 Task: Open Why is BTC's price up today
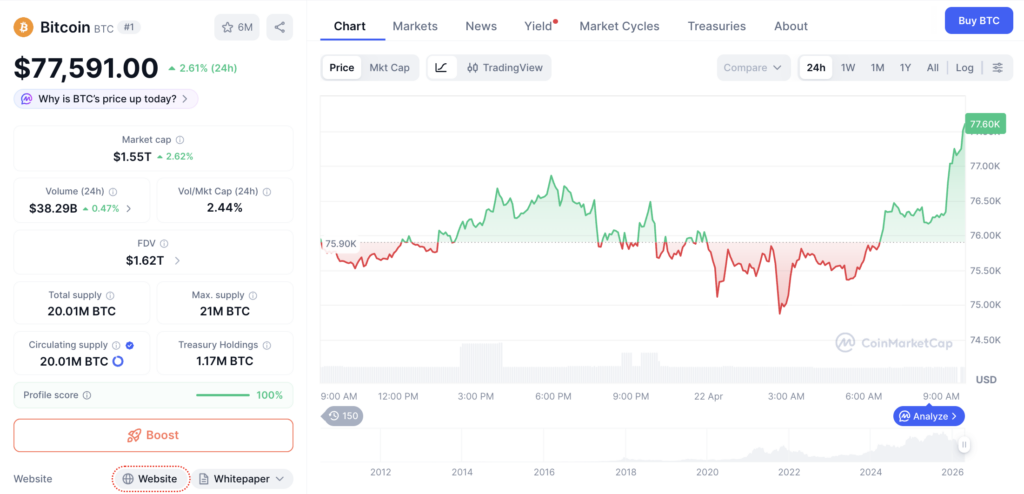pos(106,99)
